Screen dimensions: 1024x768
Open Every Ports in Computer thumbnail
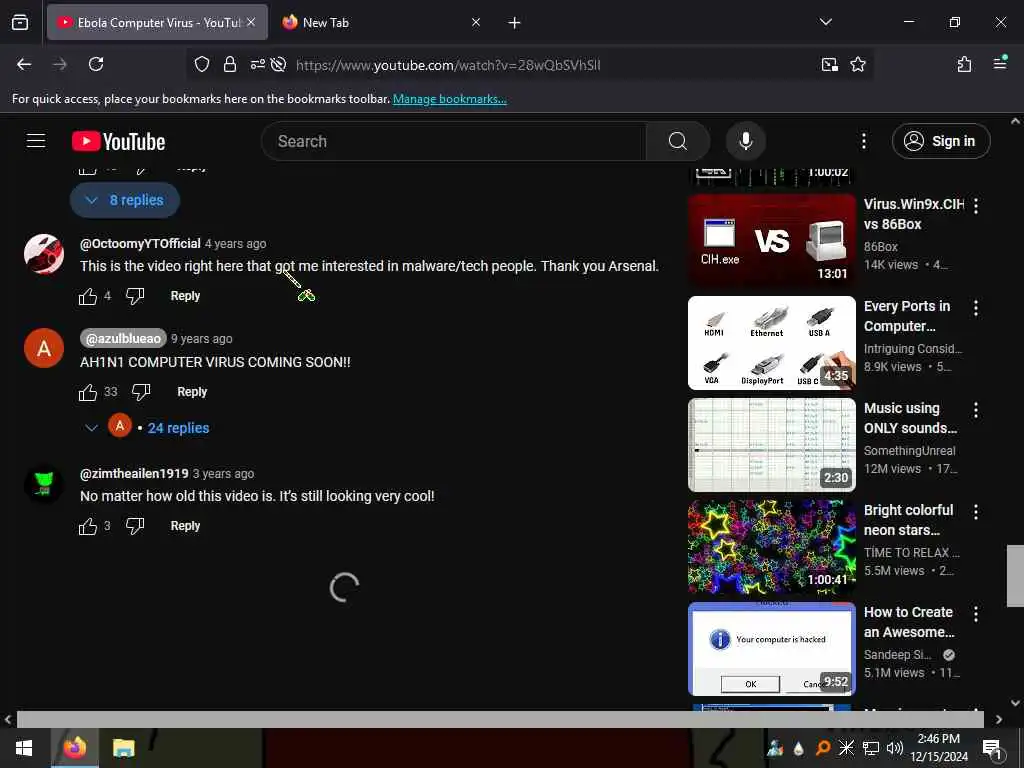771,343
